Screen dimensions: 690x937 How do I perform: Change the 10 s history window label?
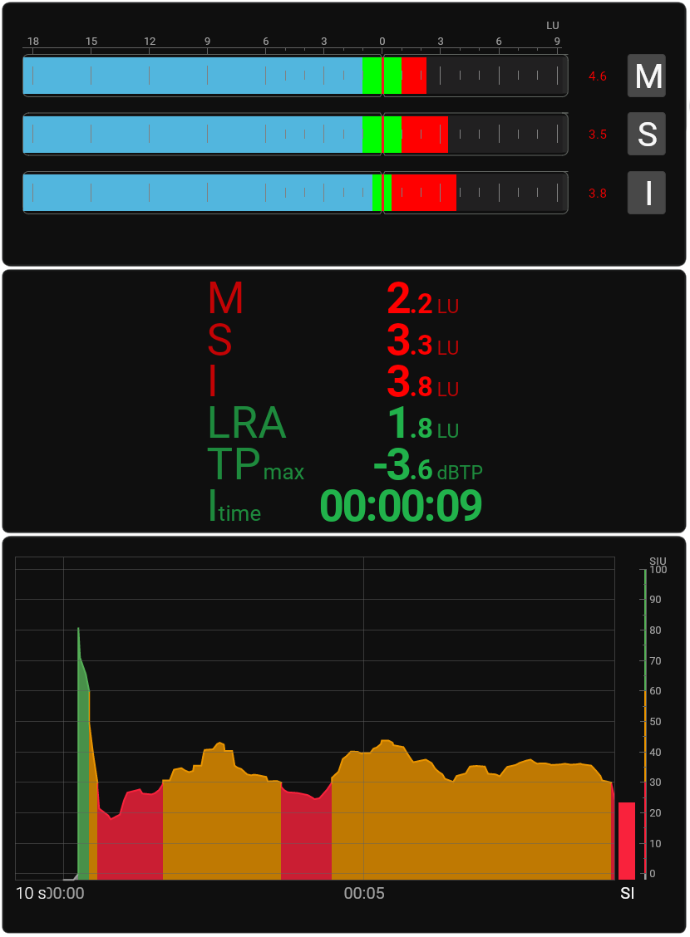(x=30, y=892)
